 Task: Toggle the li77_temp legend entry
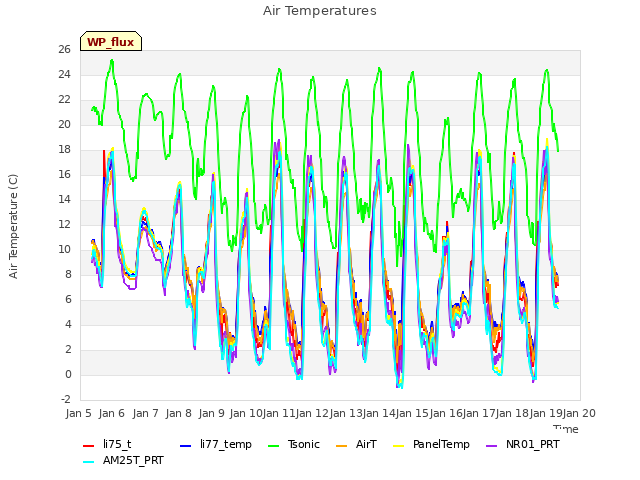216,444
